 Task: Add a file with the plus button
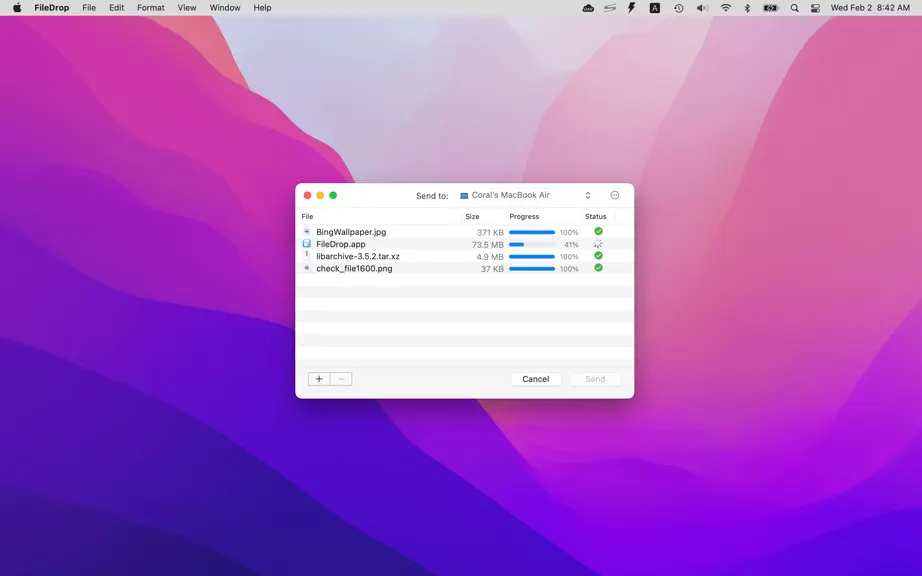point(319,379)
